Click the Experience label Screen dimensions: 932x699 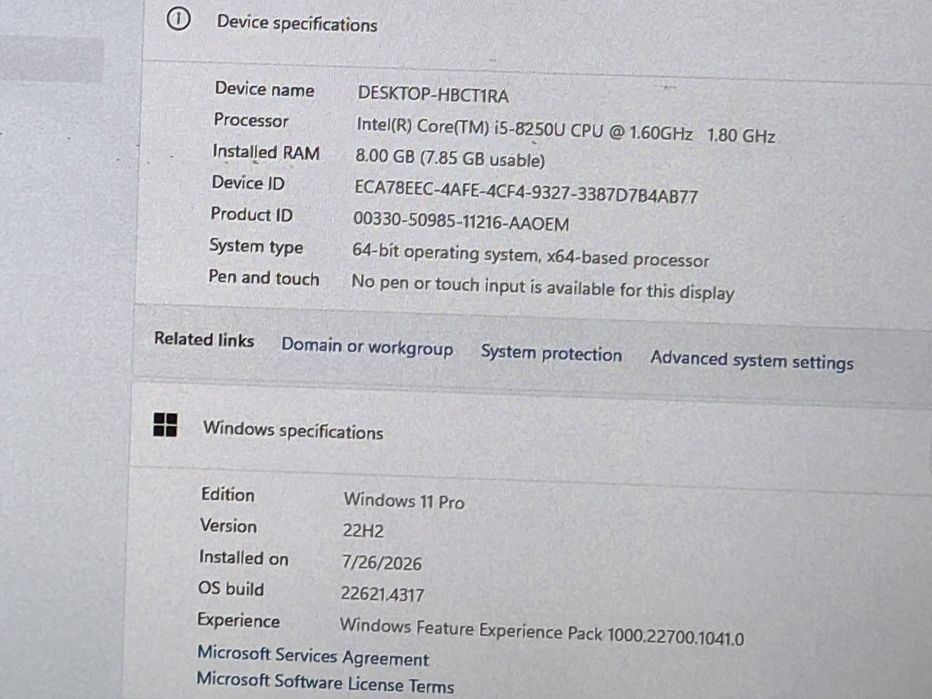click(x=238, y=621)
